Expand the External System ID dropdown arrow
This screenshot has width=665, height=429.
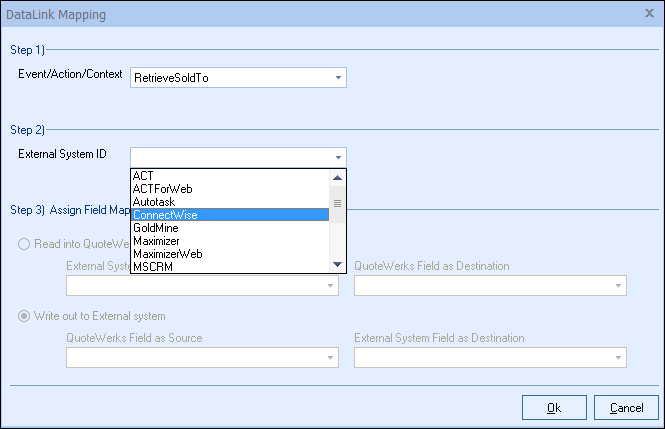pyautogui.click(x=338, y=157)
